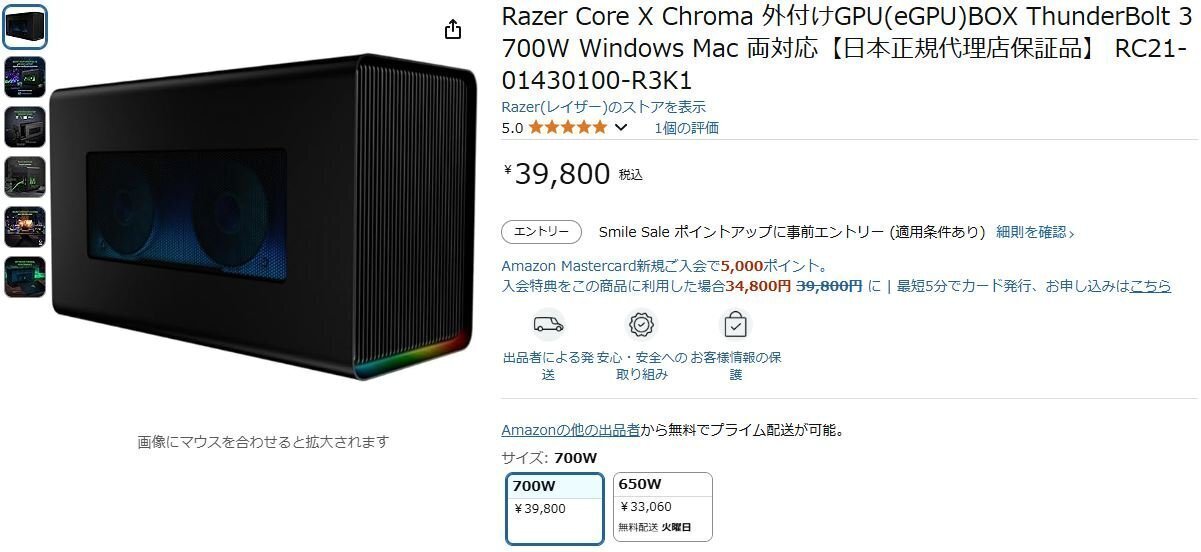Select the third product thumbnail
The height and width of the screenshot is (552, 1201).
tap(24, 127)
